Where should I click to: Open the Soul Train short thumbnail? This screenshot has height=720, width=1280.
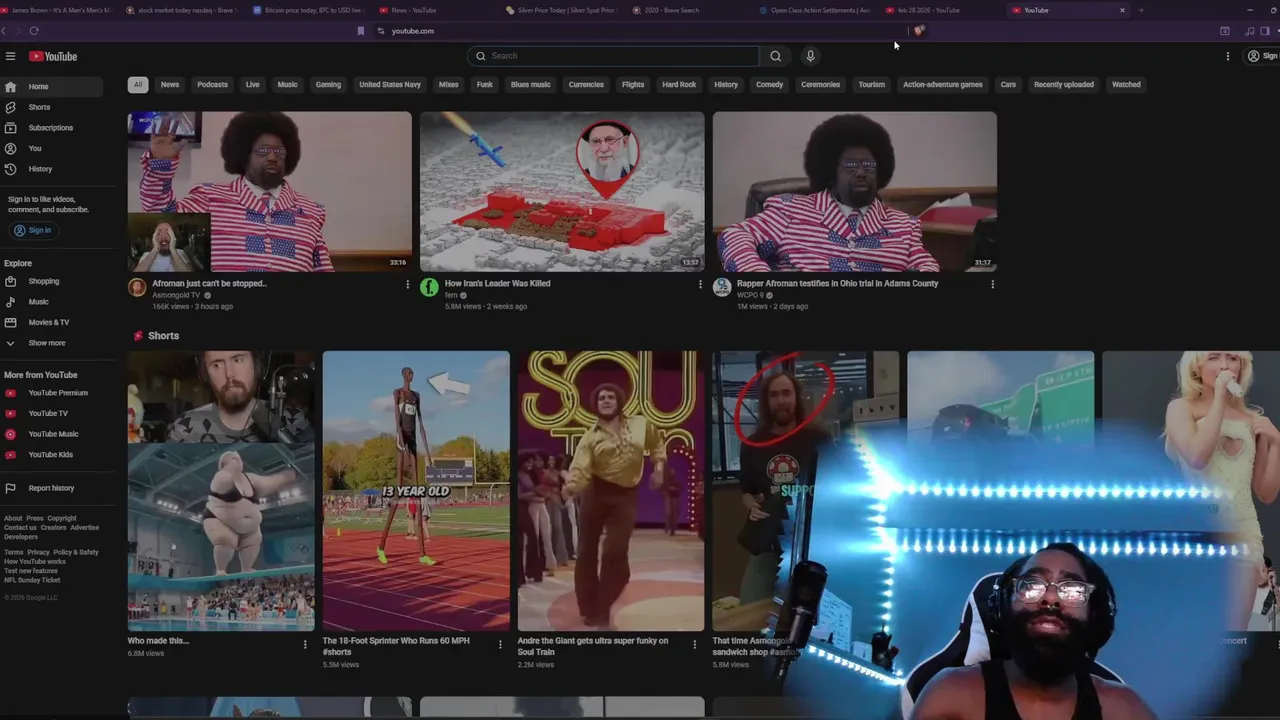click(611, 491)
